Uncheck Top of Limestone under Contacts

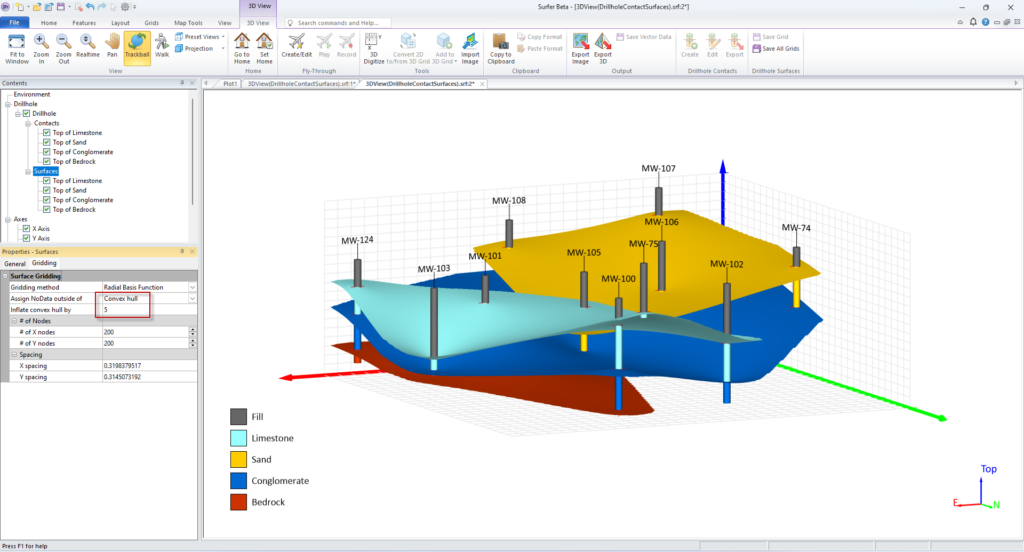coord(46,133)
